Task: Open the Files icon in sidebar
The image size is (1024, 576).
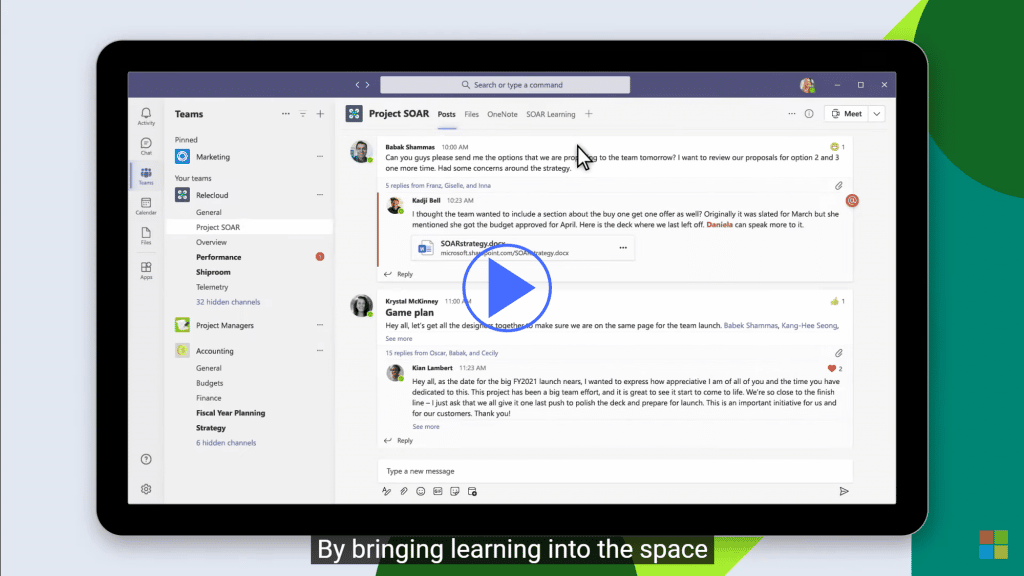Action: tap(146, 236)
